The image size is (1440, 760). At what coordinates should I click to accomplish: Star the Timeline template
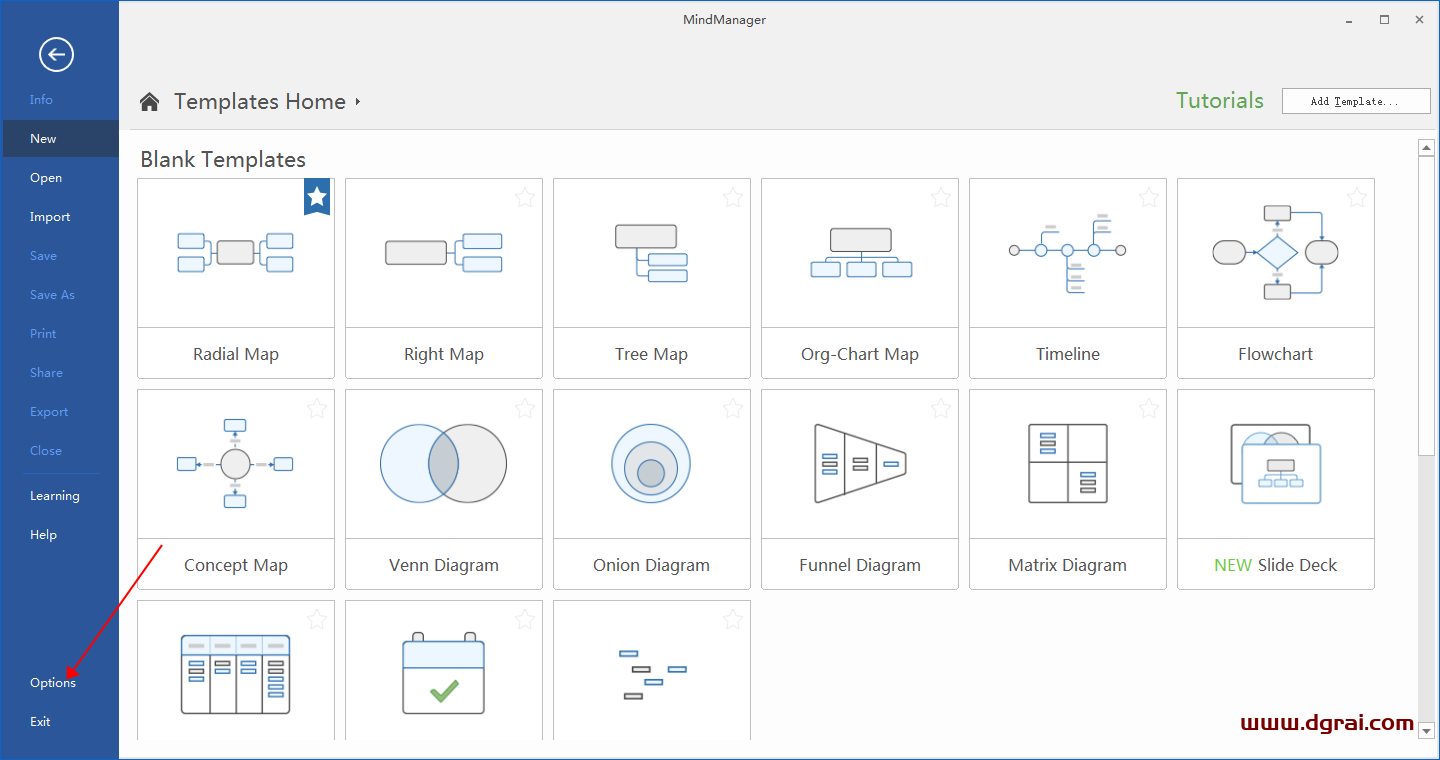coord(1149,197)
